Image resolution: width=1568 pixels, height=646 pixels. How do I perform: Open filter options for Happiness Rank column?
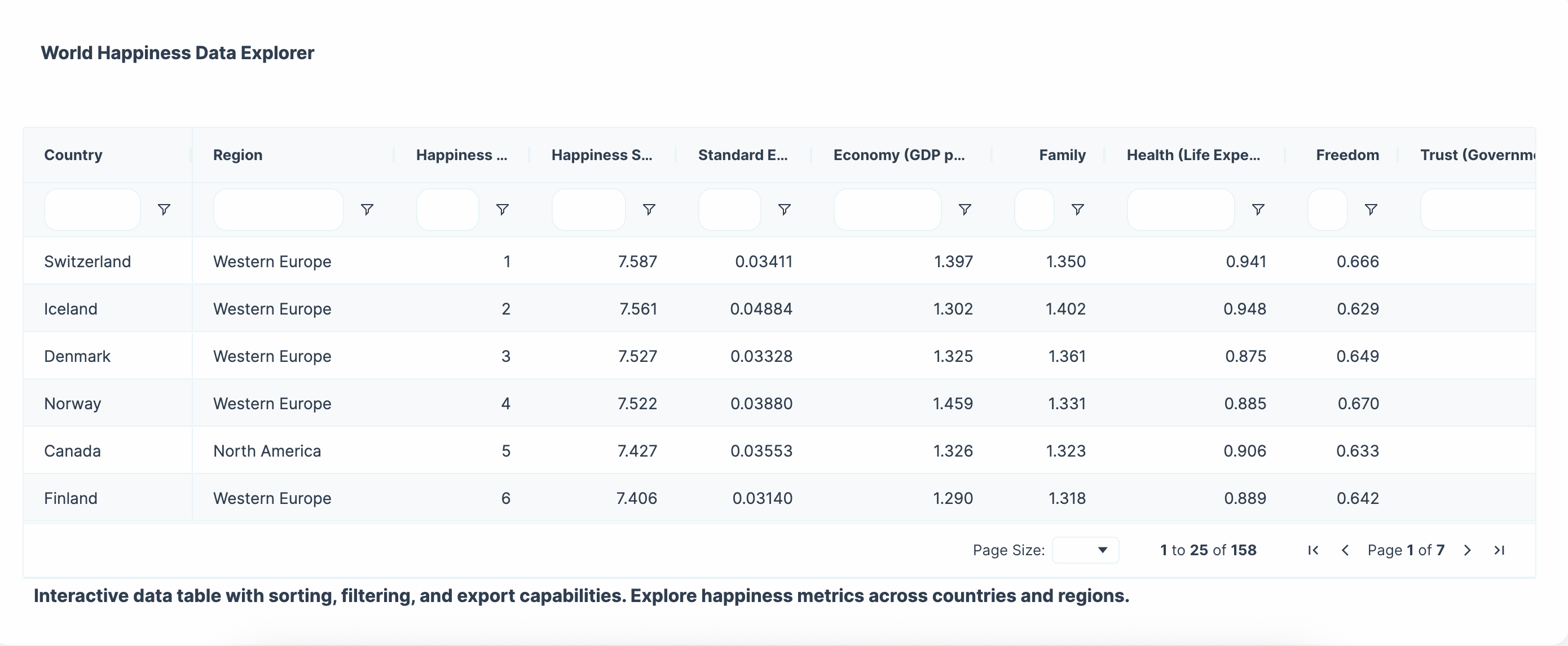(x=502, y=209)
